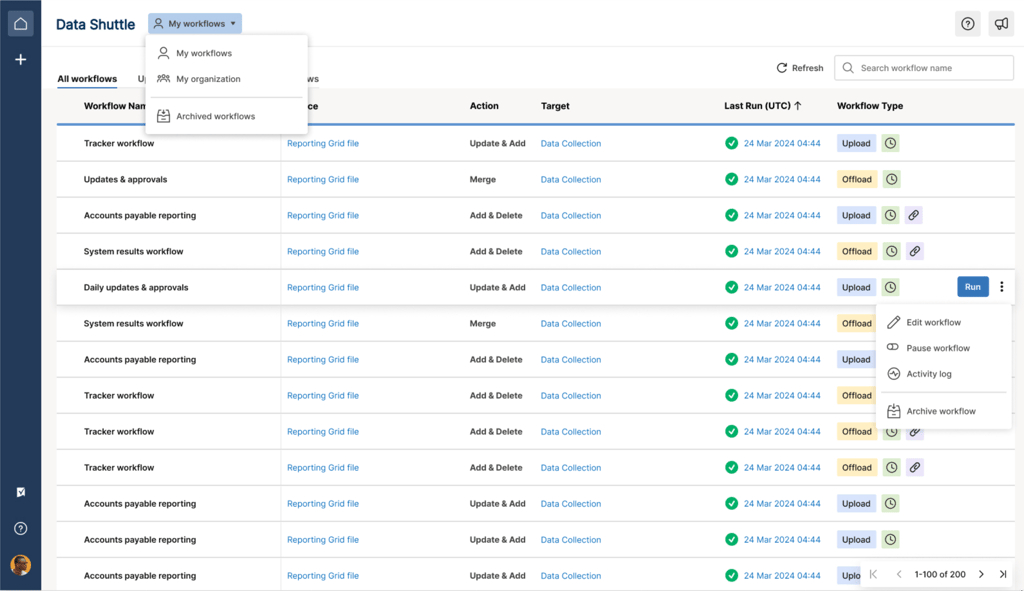Screen dimensions: 1024x591
Task: Click the green success checkmark on Updates & approvals
Action: click(731, 179)
